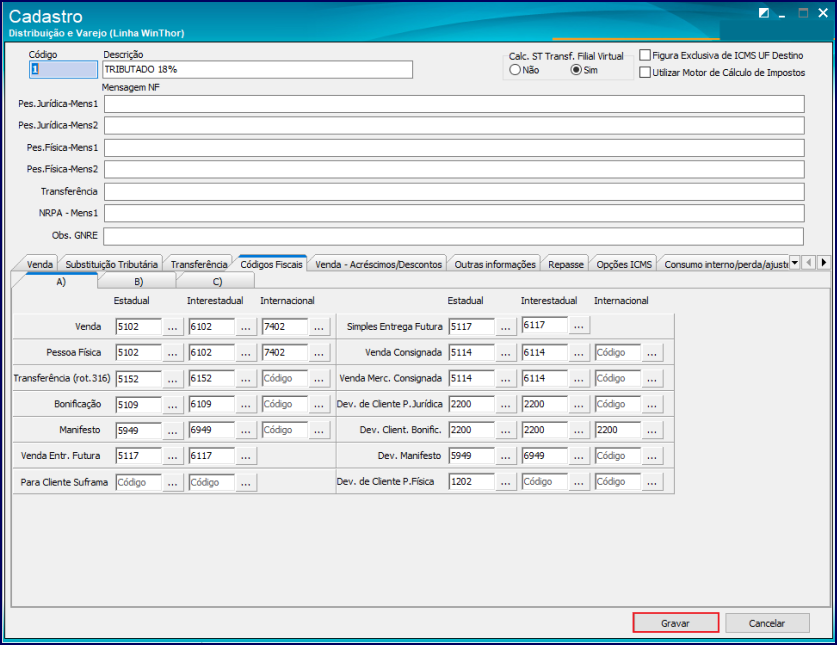Open the Consumo interno/perda/ajuste tab
Viewport: 837px width, 645px height.
[725, 264]
